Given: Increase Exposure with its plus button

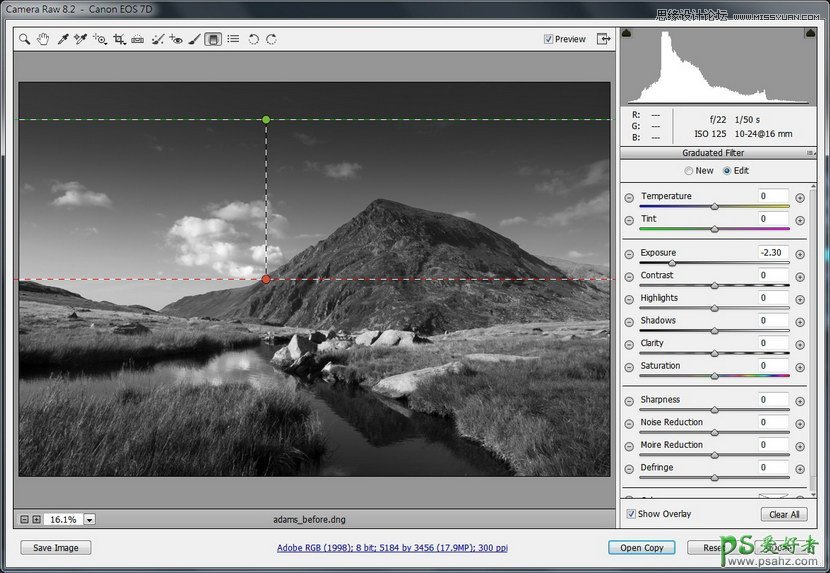Looking at the screenshot, I should coord(800,254).
